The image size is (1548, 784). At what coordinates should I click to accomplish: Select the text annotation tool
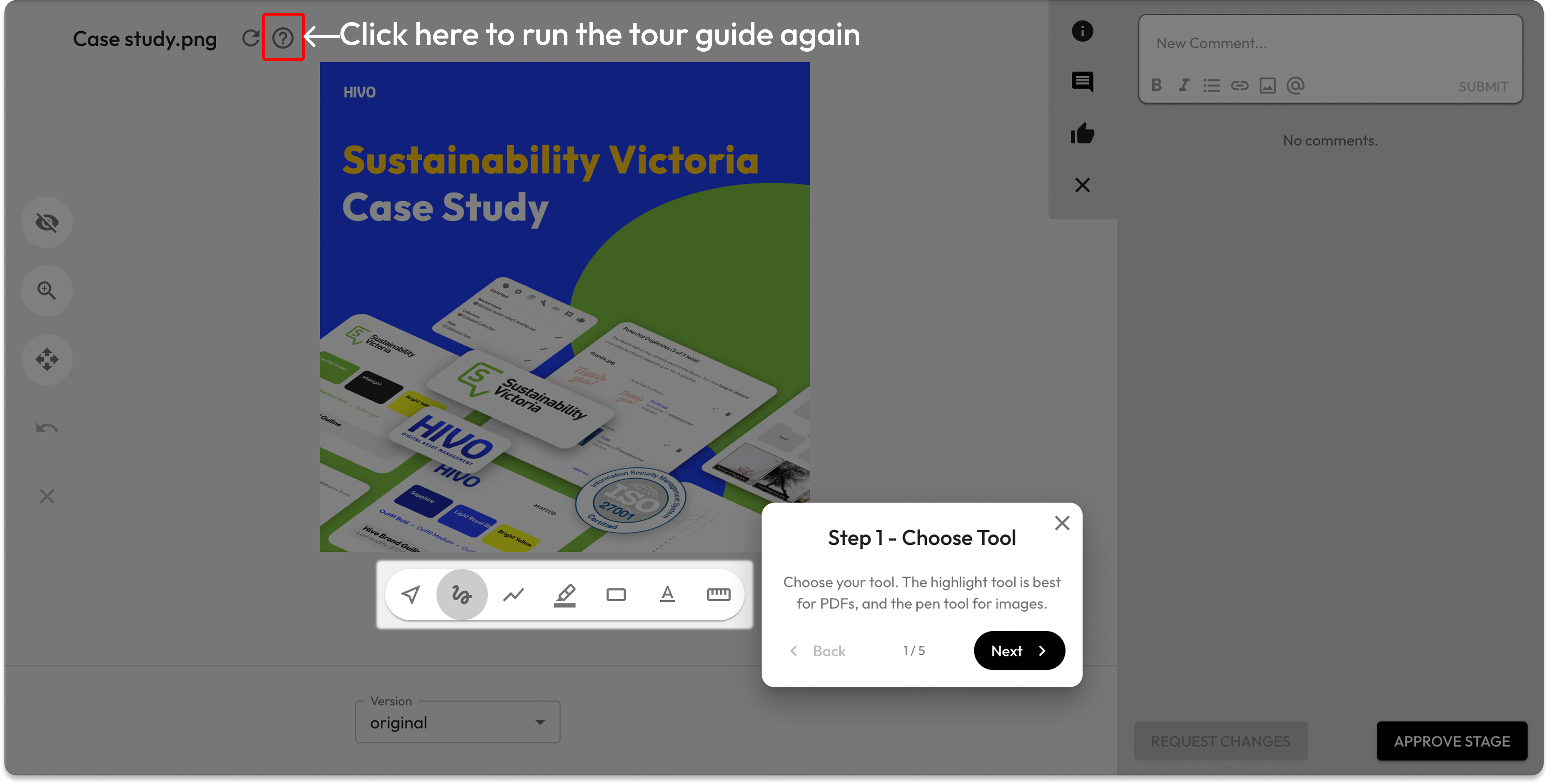pyautogui.click(x=667, y=595)
